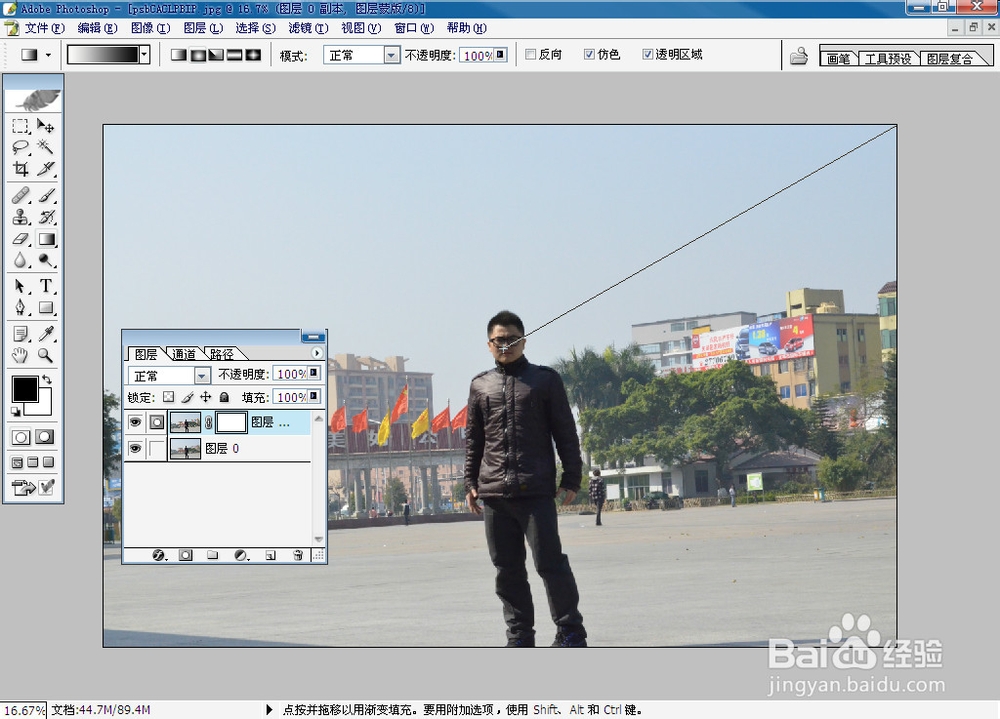Open the layer blend mode dropdown

tap(202, 375)
